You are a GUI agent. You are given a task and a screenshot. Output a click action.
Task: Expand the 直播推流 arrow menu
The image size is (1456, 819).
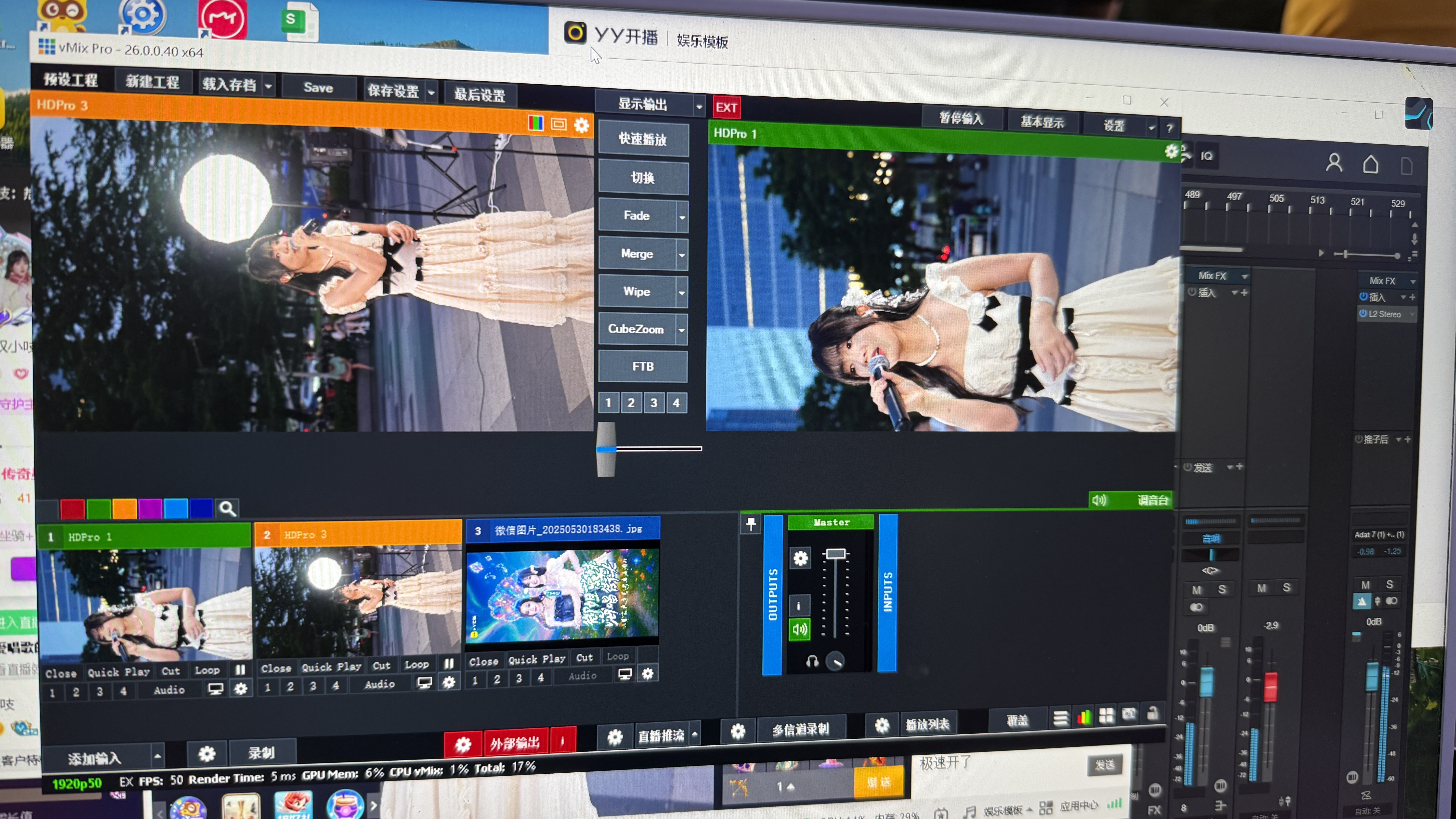695,734
